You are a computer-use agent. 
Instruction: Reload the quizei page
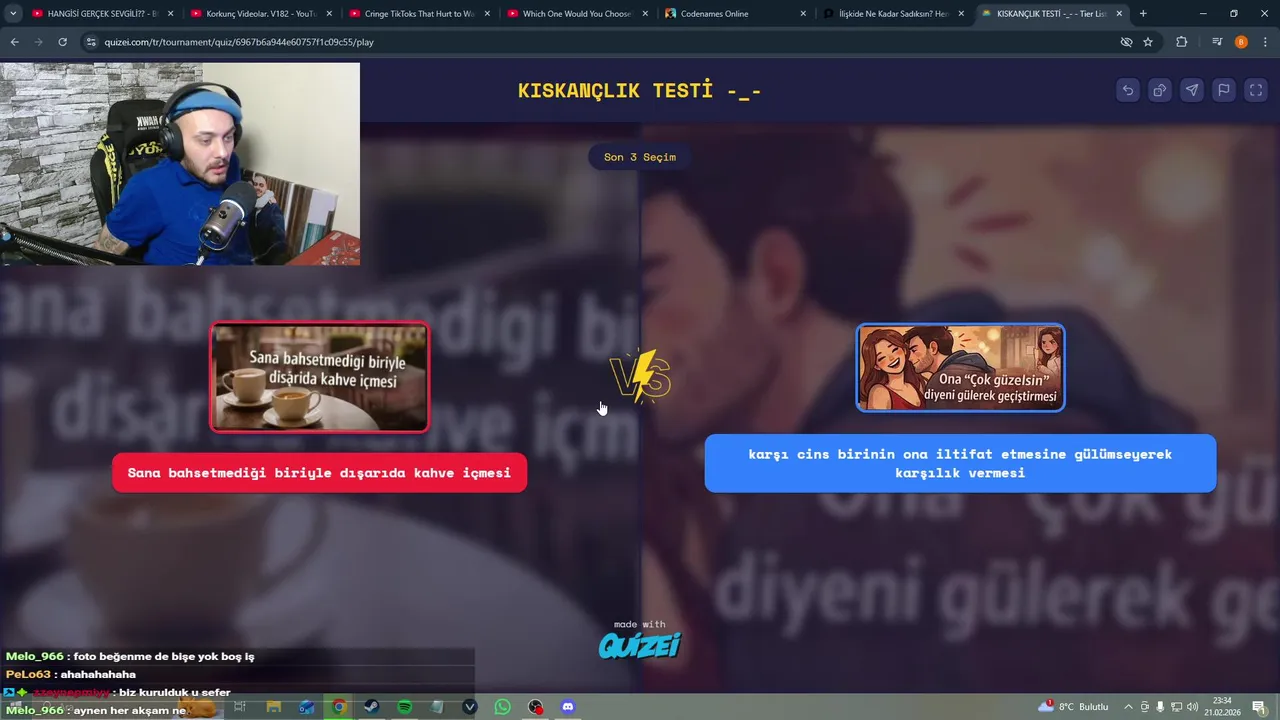coord(62,42)
